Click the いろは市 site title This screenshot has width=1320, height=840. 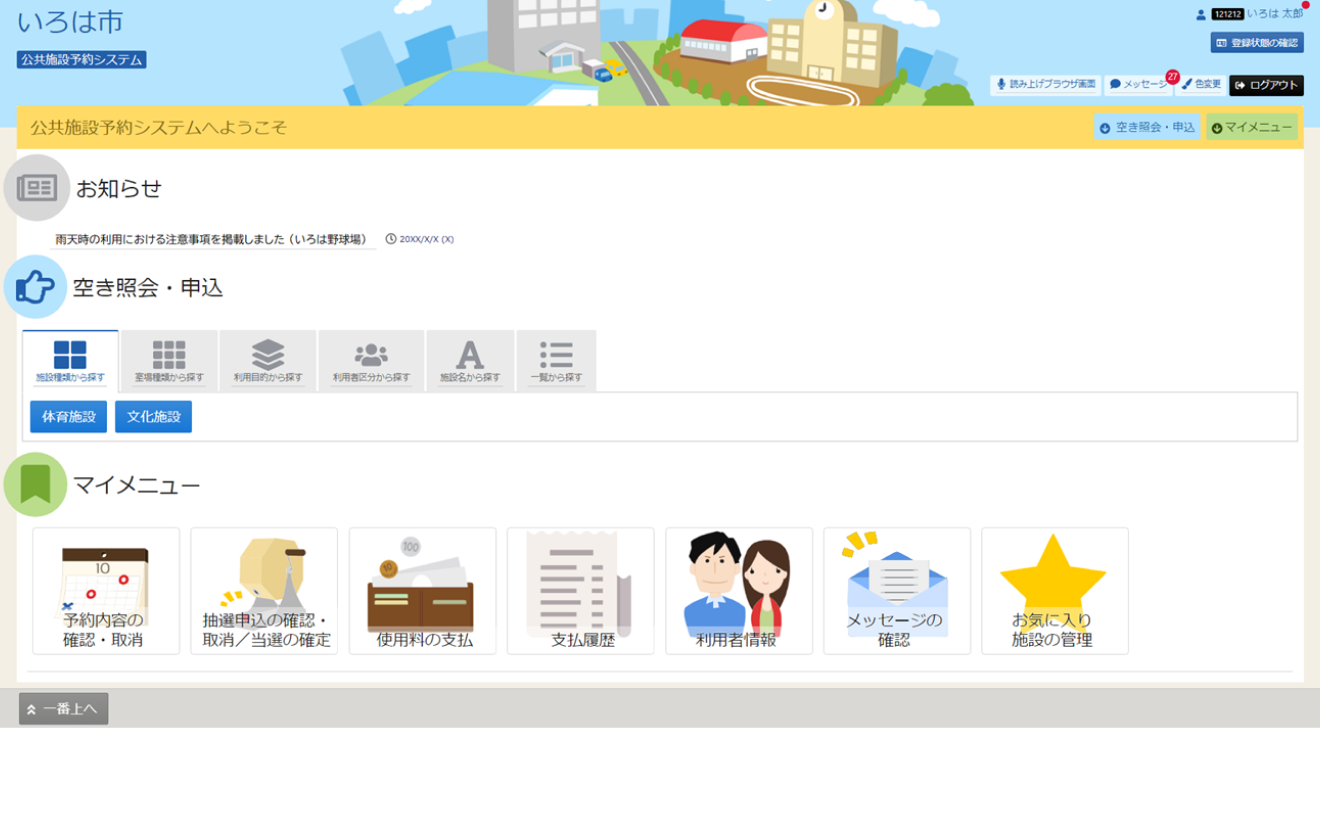(70, 21)
